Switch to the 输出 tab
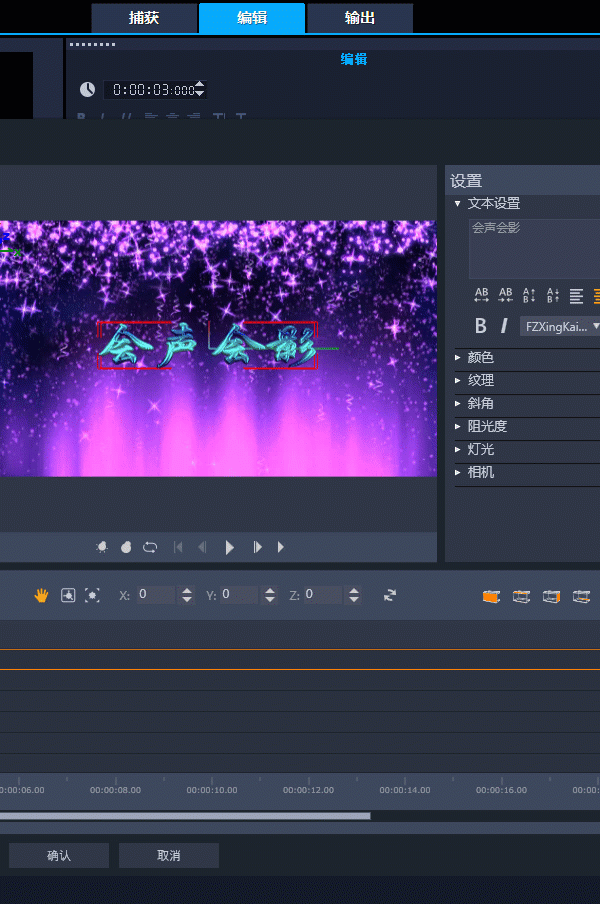Screen dimensions: 600x904 360,18
